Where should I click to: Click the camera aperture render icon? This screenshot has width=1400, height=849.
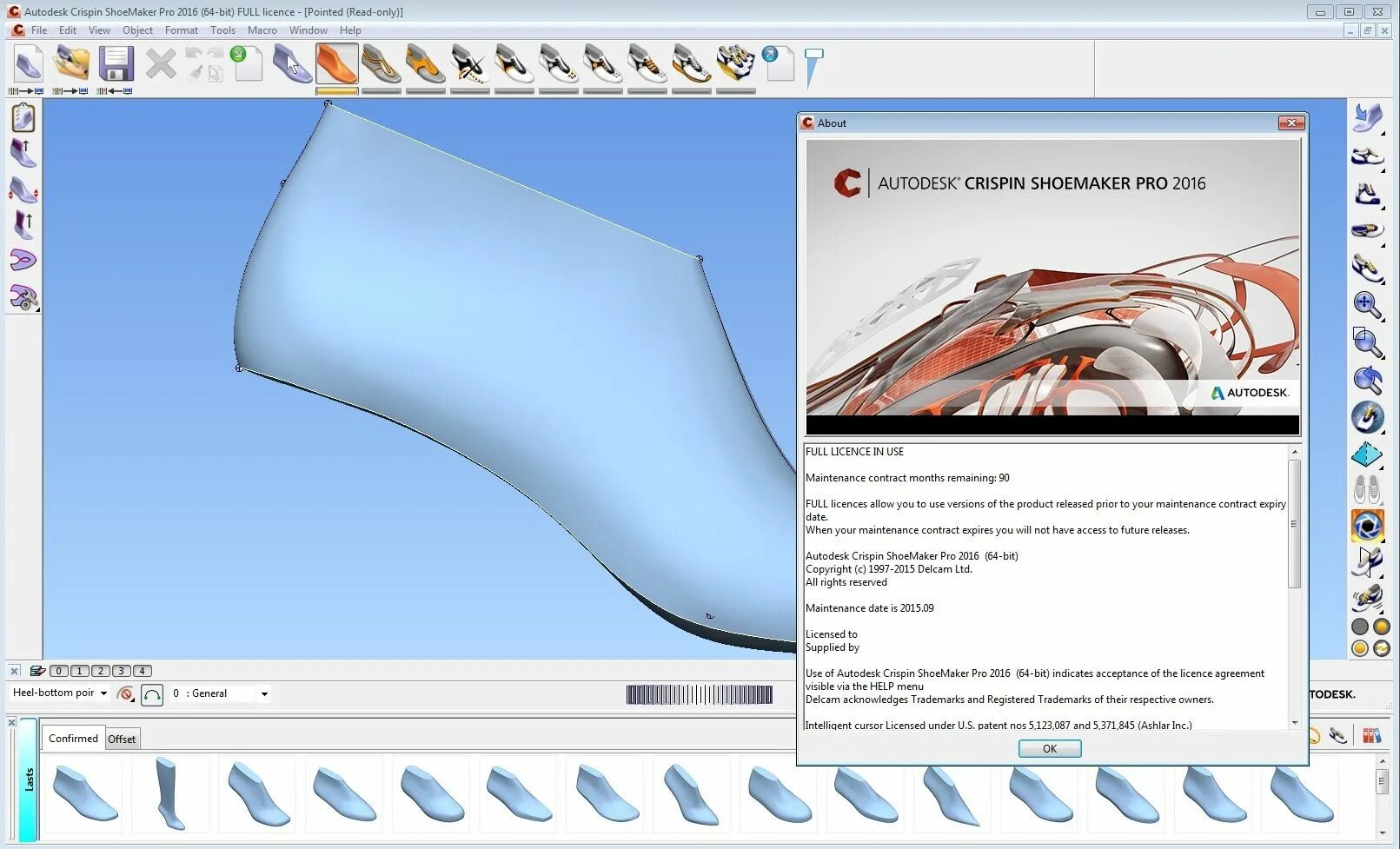pyautogui.click(x=1368, y=526)
